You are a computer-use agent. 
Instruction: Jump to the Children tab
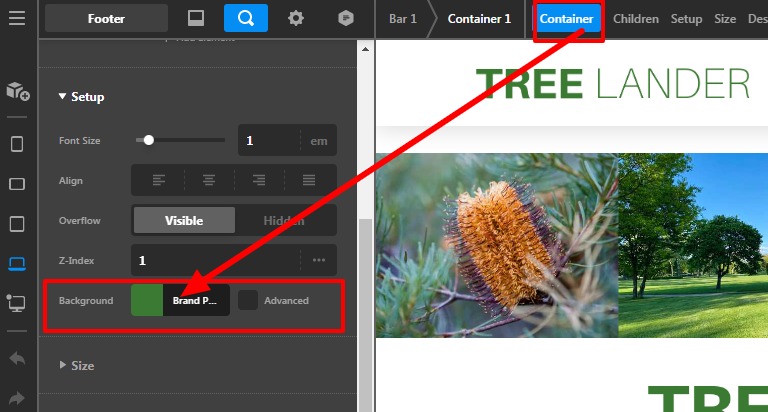coord(636,19)
